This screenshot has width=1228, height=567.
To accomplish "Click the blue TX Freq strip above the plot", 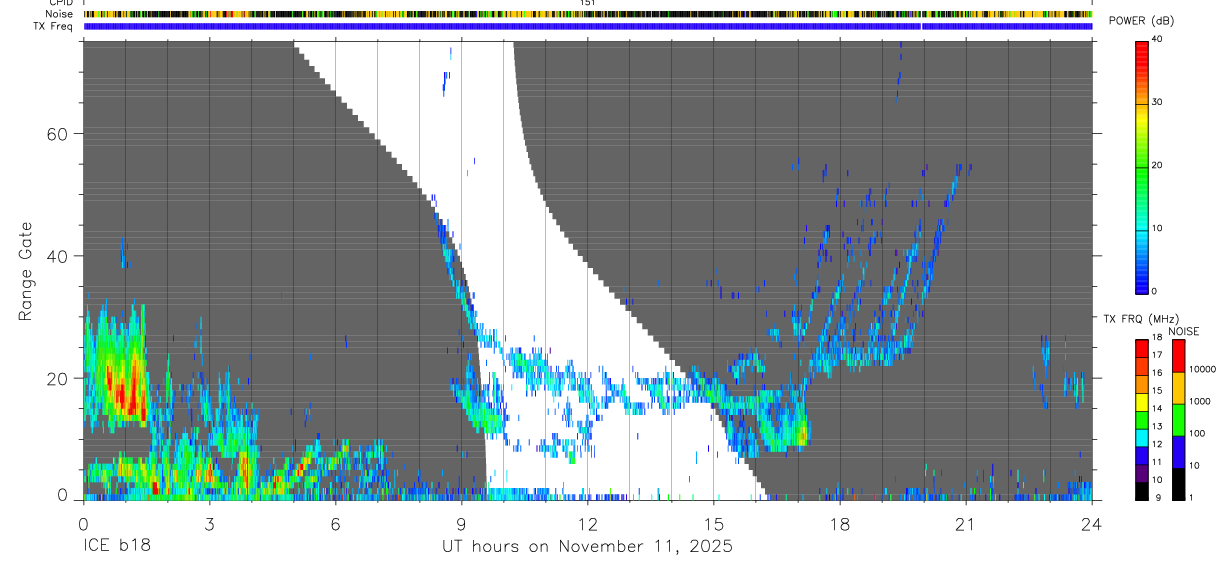I will [x=588, y=26].
